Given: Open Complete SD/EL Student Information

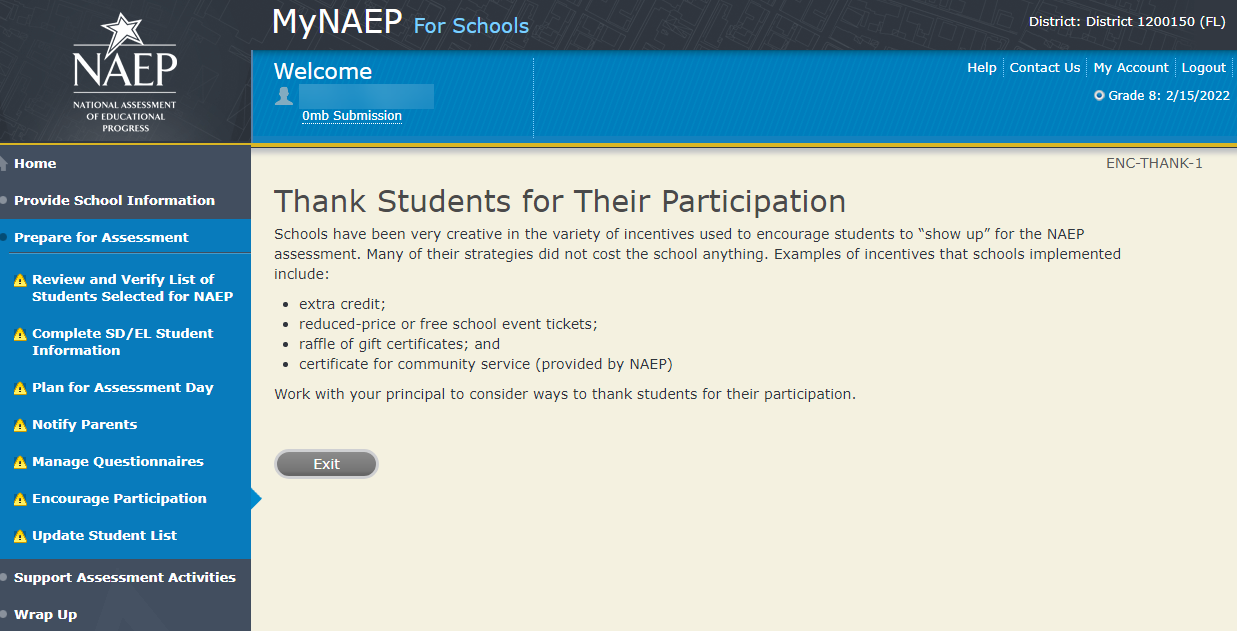Looking at the screenshot, I should click(122, 342).
